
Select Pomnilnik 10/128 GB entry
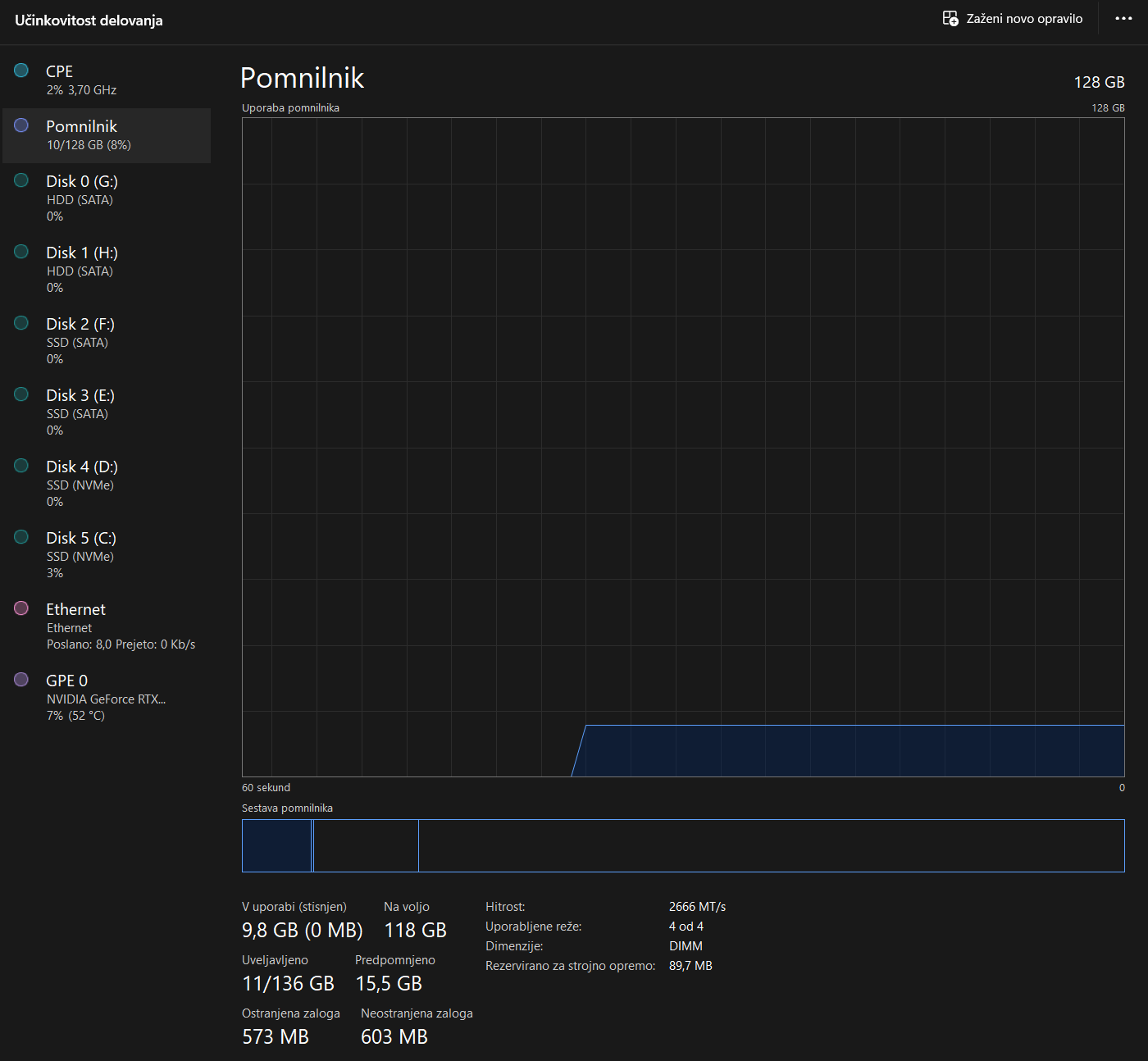pyautogui.click(x=107, y=135)
